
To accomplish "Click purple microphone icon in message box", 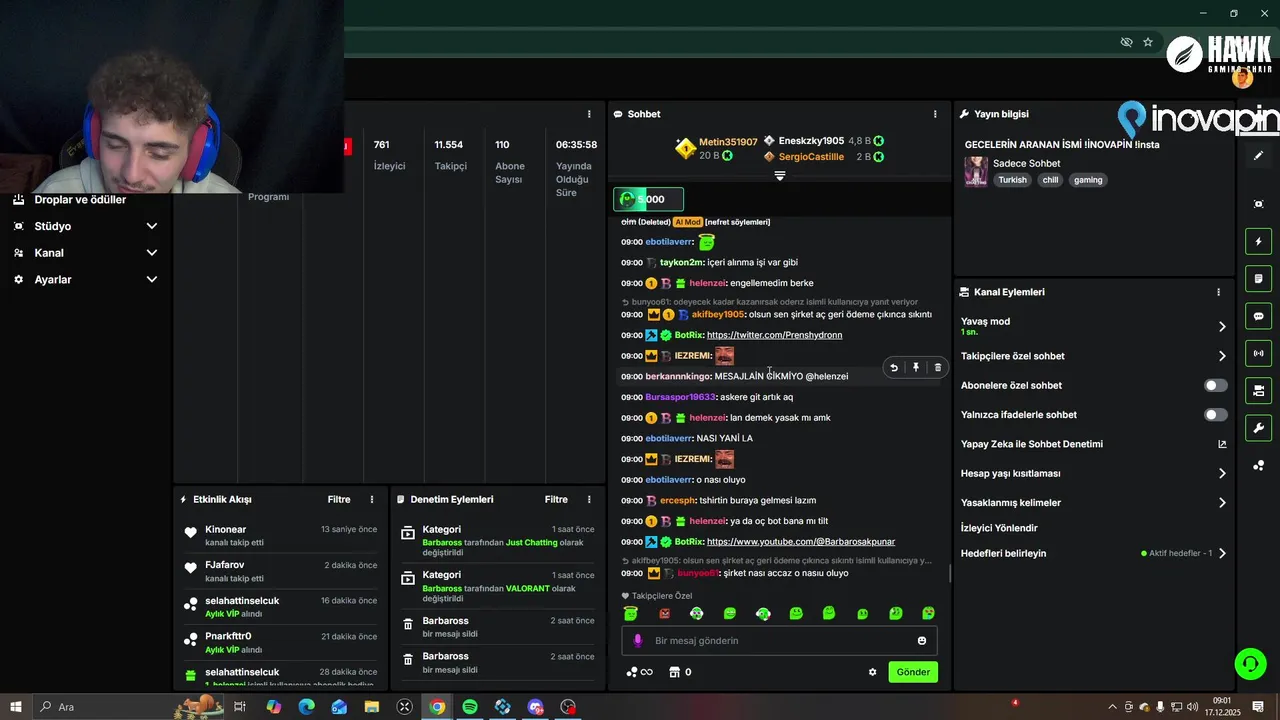I will point(638,641).
